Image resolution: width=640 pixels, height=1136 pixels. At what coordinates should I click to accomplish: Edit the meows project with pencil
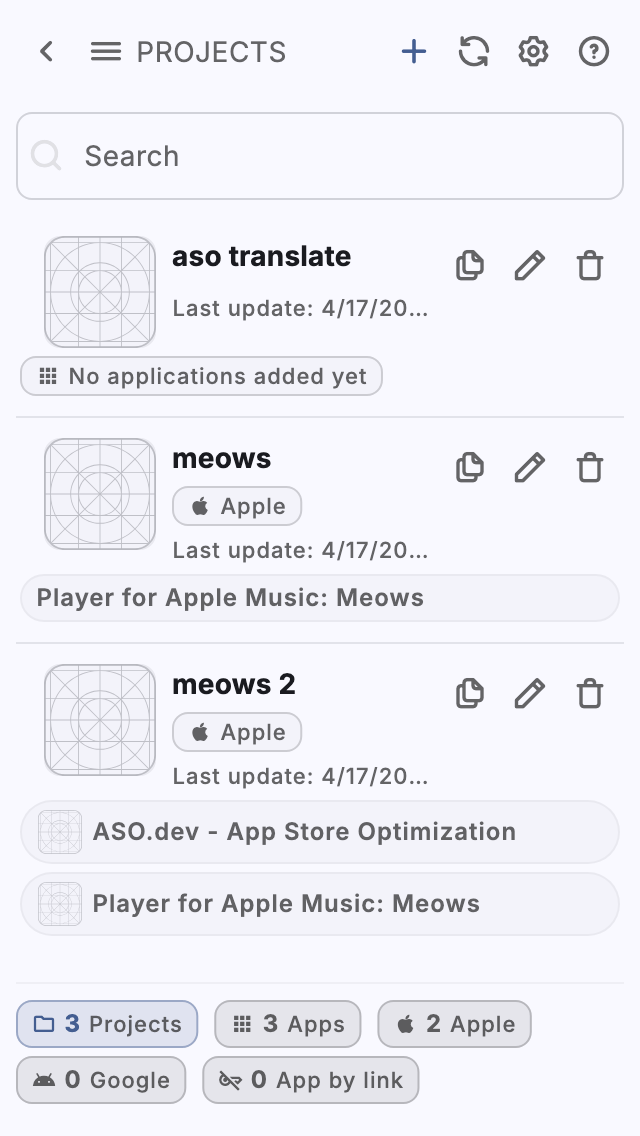[530, 467]
